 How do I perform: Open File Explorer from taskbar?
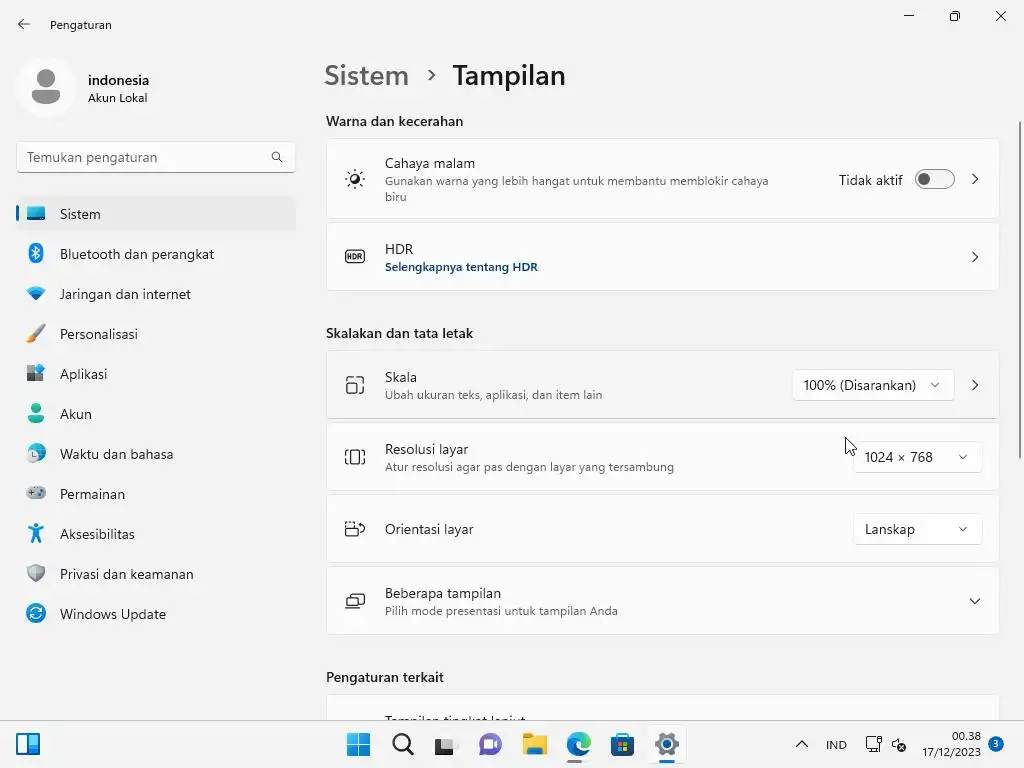(x=534, y=744)
